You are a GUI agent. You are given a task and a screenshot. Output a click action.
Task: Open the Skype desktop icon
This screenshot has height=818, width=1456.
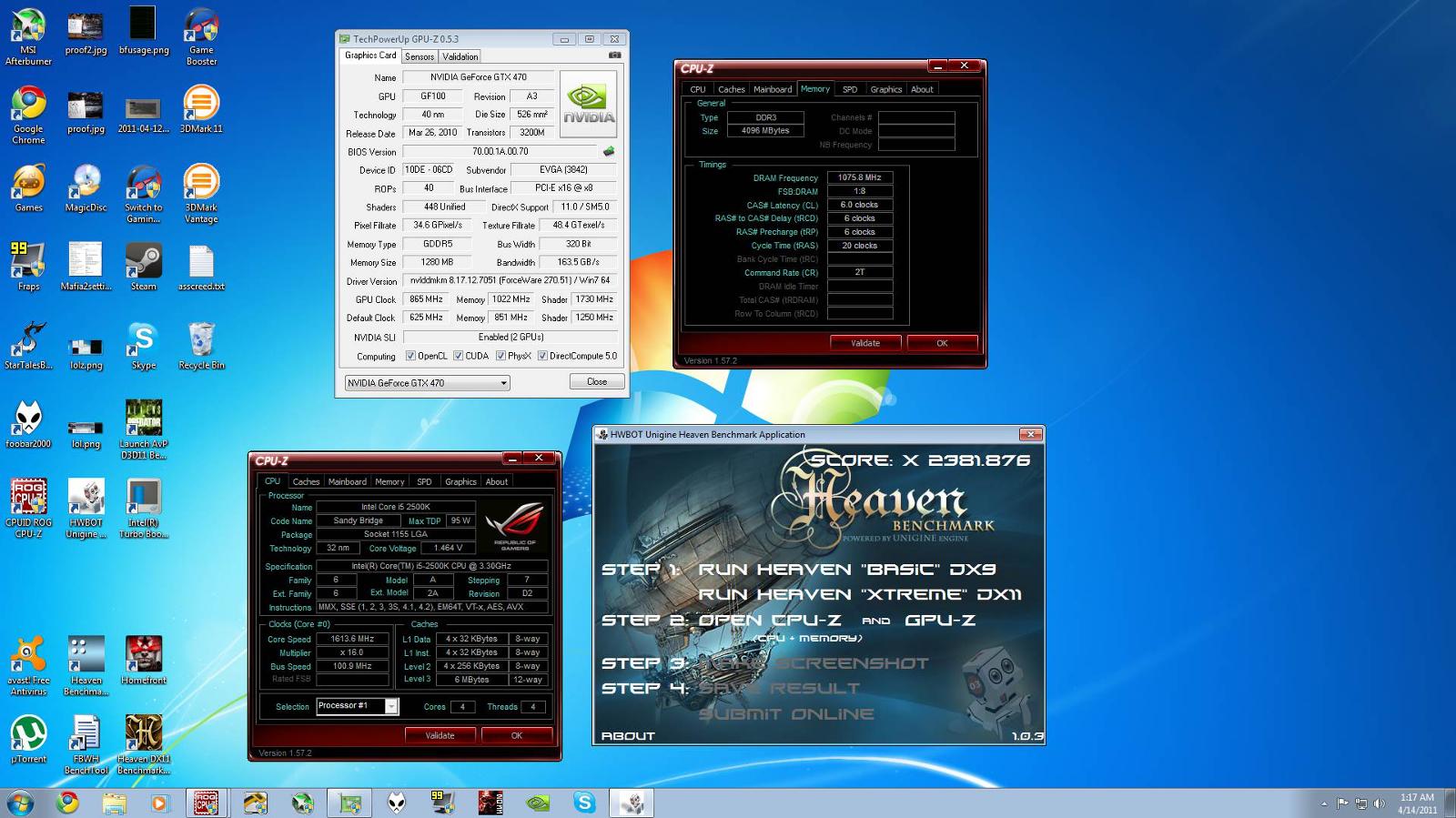pos(143,346)
